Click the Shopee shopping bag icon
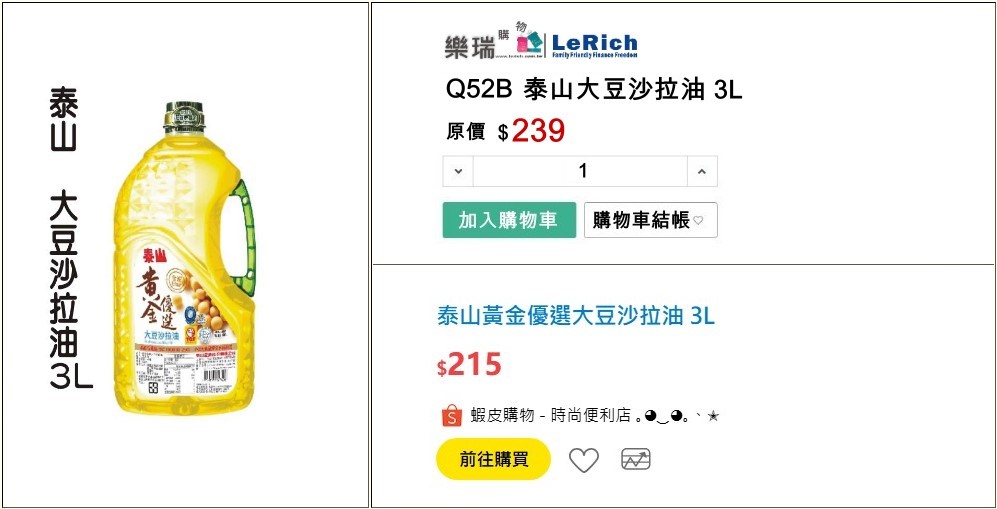Image resolution: width=997 pixels, height=509 pixels. click(x=450, y=416)
